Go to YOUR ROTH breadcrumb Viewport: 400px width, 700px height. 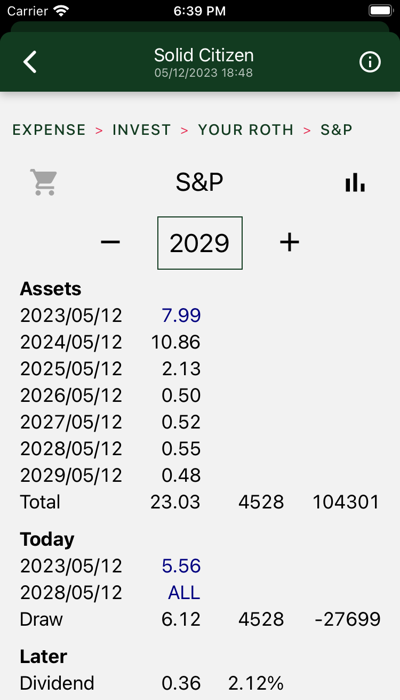click(246, 130)
